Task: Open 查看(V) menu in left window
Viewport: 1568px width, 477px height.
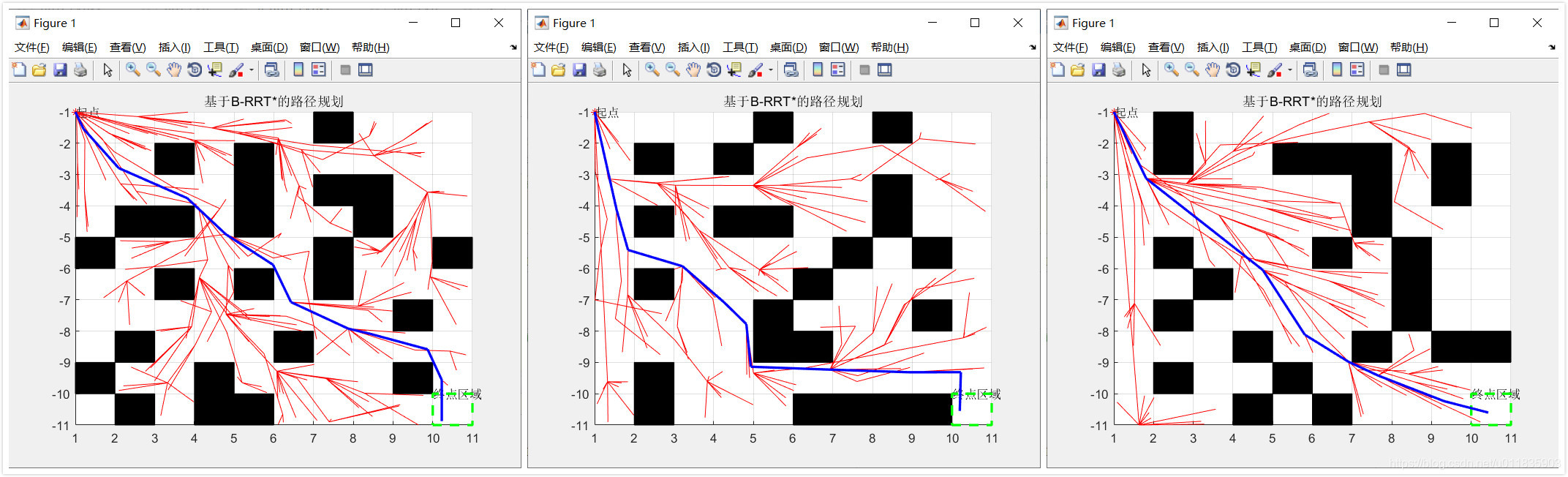Action: click(127, 48)
